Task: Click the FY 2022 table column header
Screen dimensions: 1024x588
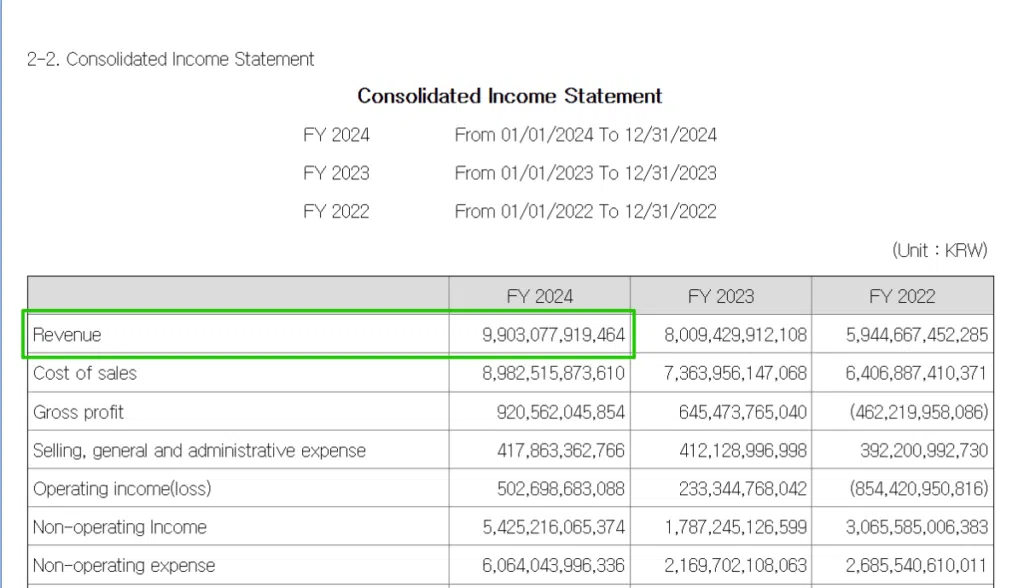Action: (x=902, y=296)
